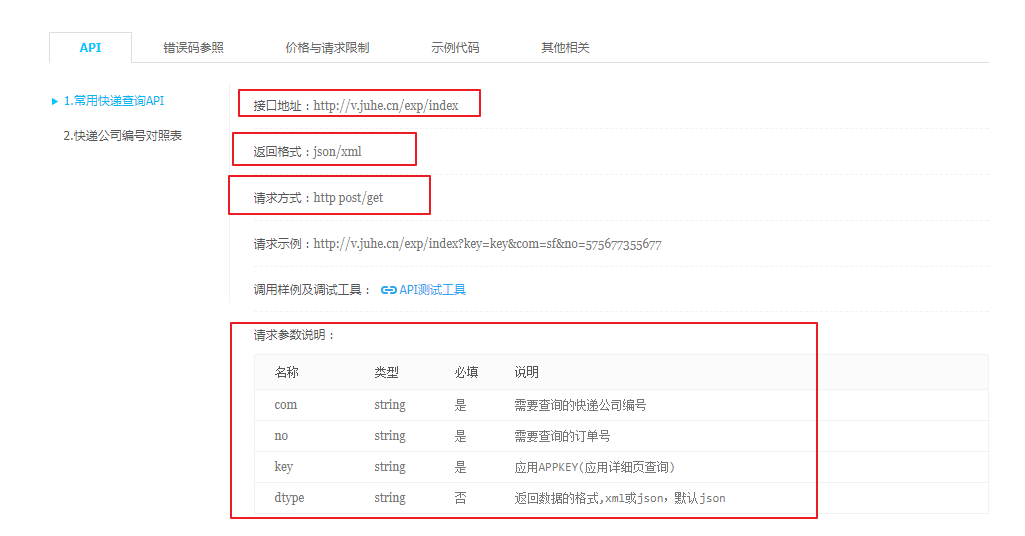Click the 接口地址 URL v.juhe.cn/exp/index
The image size is (1025, 536).
(x=385, y=105)
